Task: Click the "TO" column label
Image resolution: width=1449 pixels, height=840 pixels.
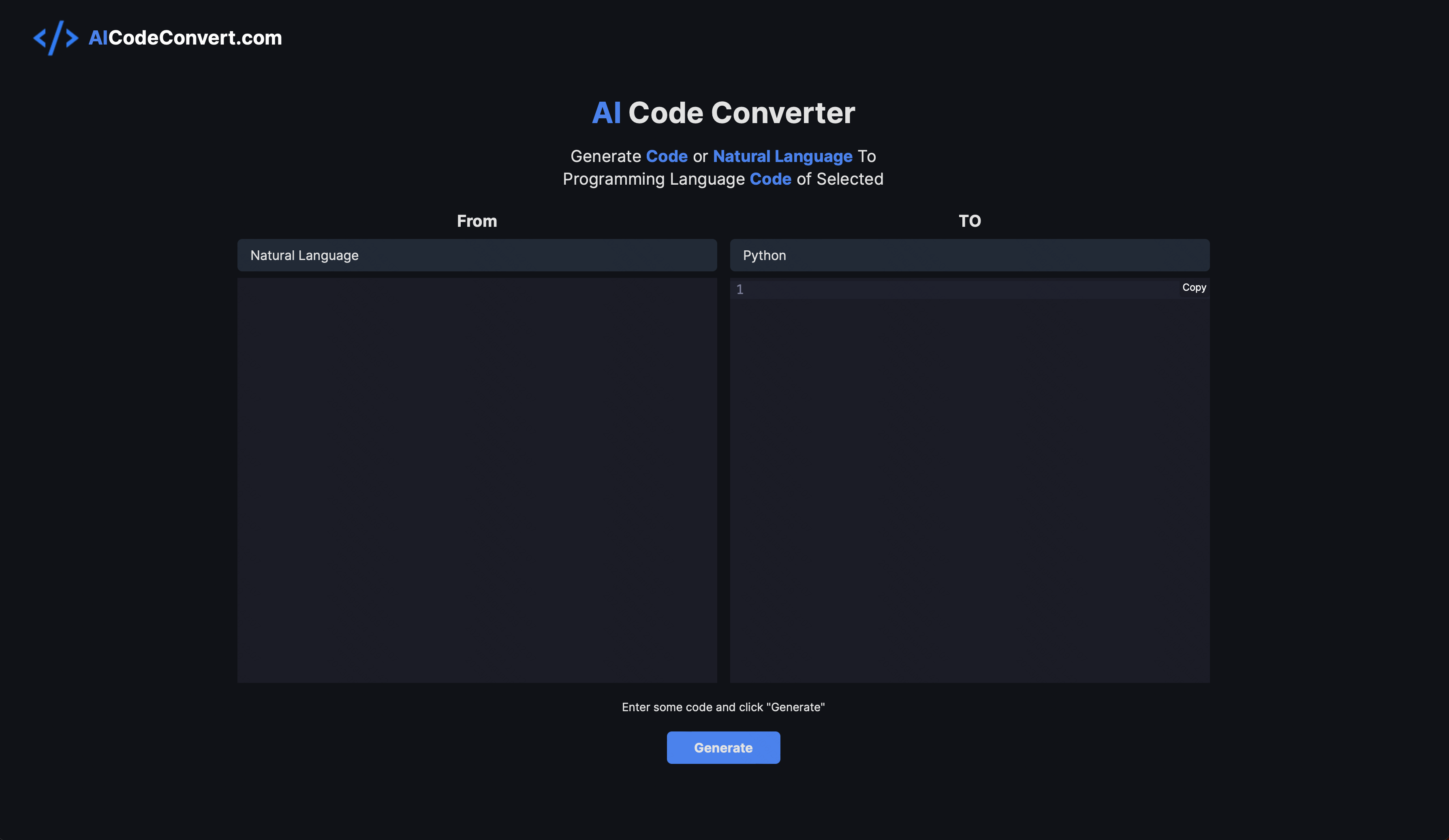Action: 970,221
